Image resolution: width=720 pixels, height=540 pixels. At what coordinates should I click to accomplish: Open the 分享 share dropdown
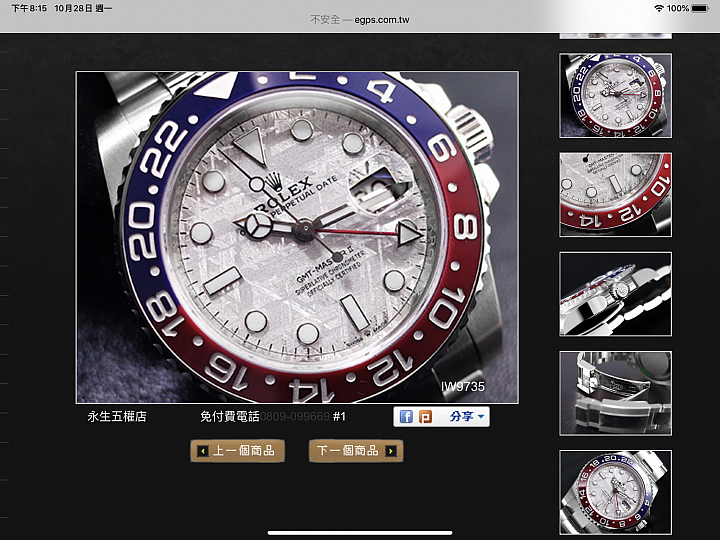click(467, 416)
